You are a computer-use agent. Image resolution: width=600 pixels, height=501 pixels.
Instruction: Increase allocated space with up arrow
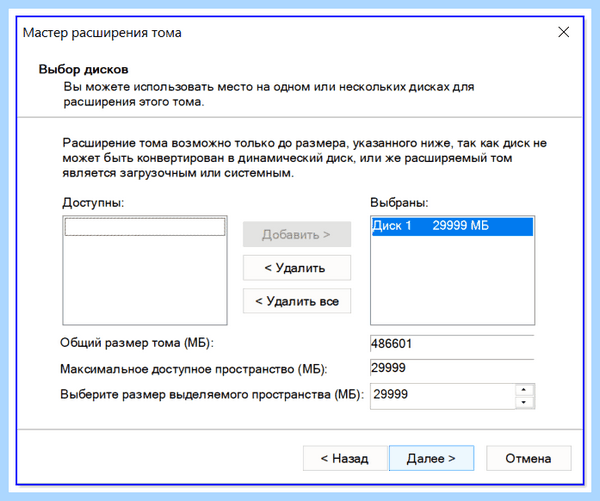coord(525,390)
